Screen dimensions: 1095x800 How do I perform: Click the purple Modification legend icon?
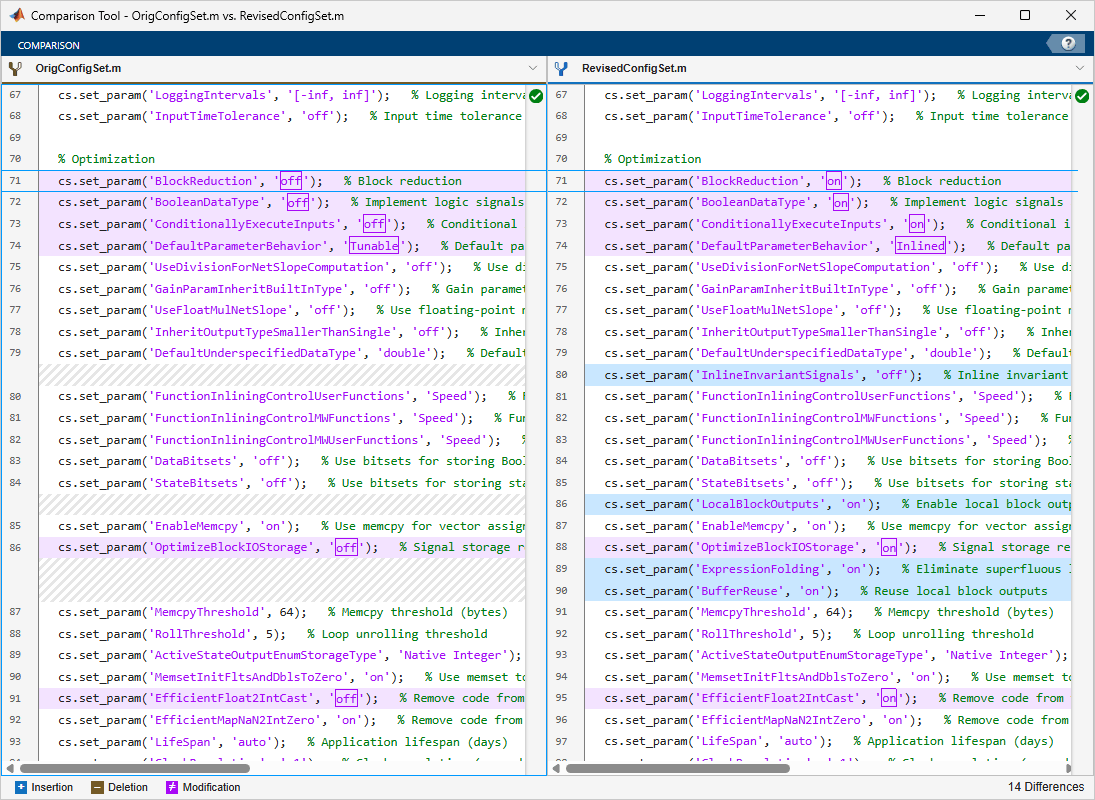click(172, 787)
